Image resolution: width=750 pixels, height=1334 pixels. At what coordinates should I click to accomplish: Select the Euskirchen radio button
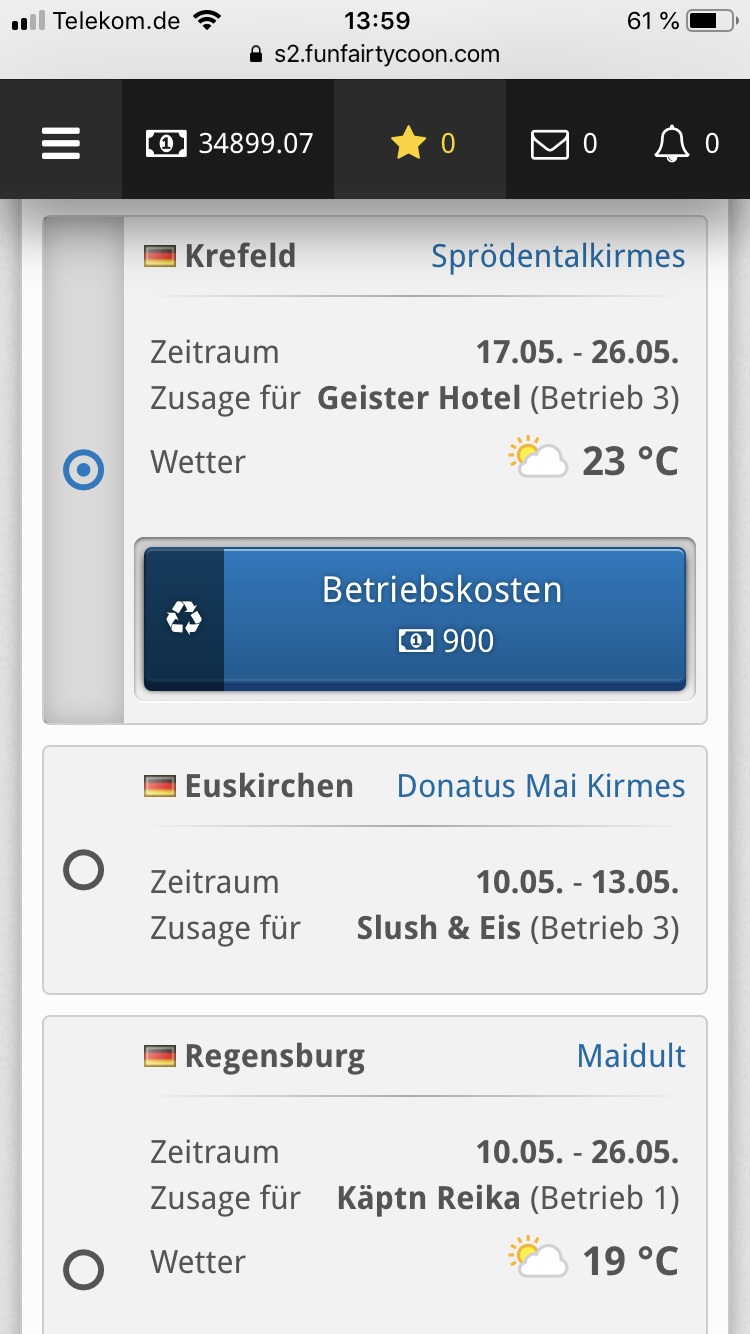tap(83, 870)
